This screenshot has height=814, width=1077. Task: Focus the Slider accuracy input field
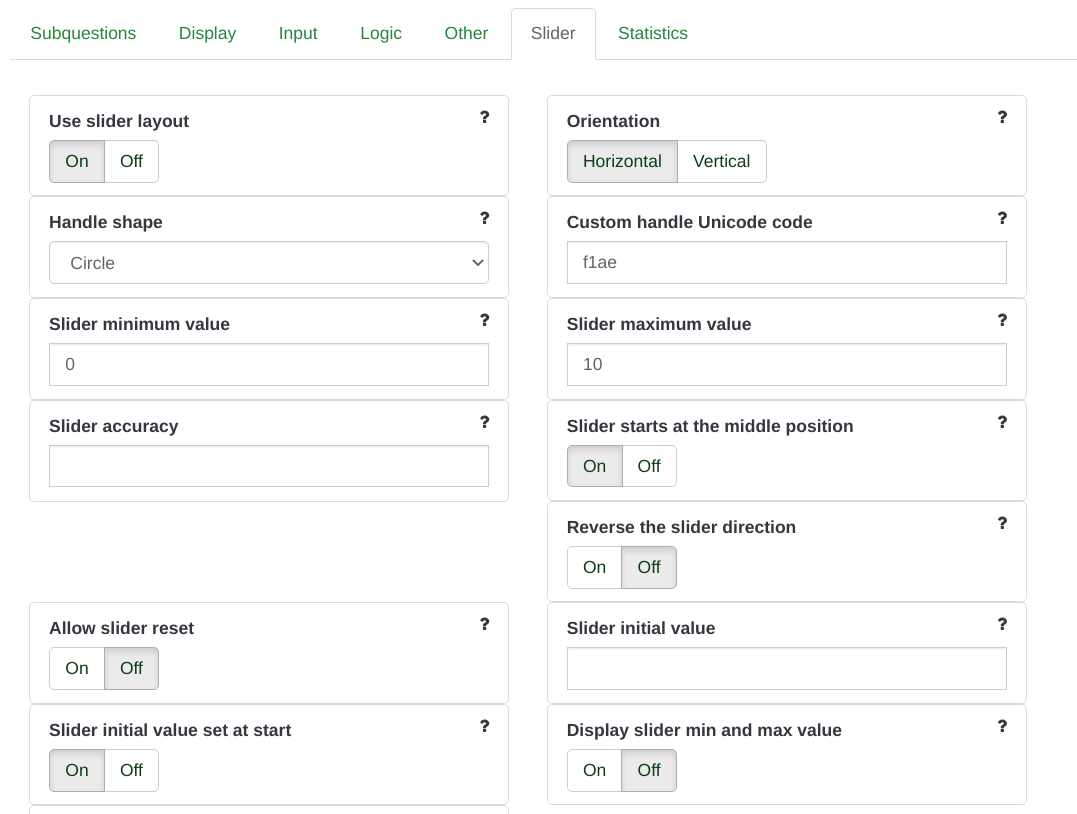(x=269, y=466)
